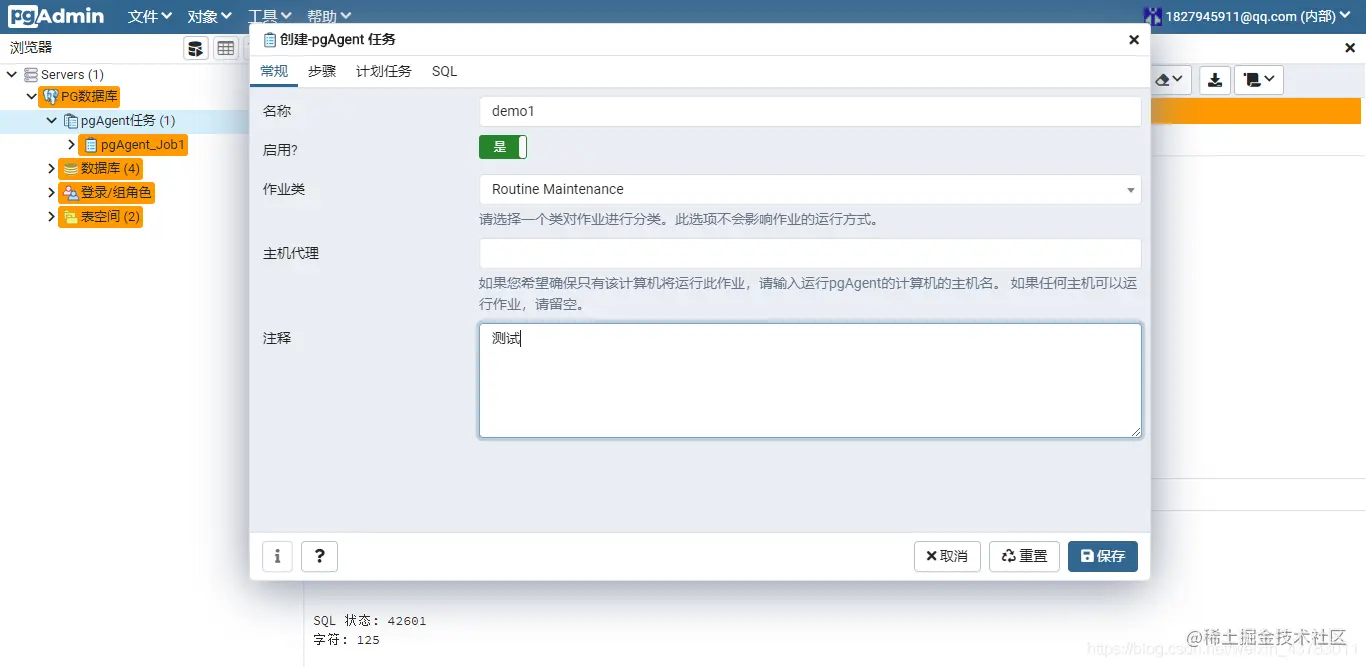Collapse the Servers tree node
1366x667 pixels.
(11, 74)
